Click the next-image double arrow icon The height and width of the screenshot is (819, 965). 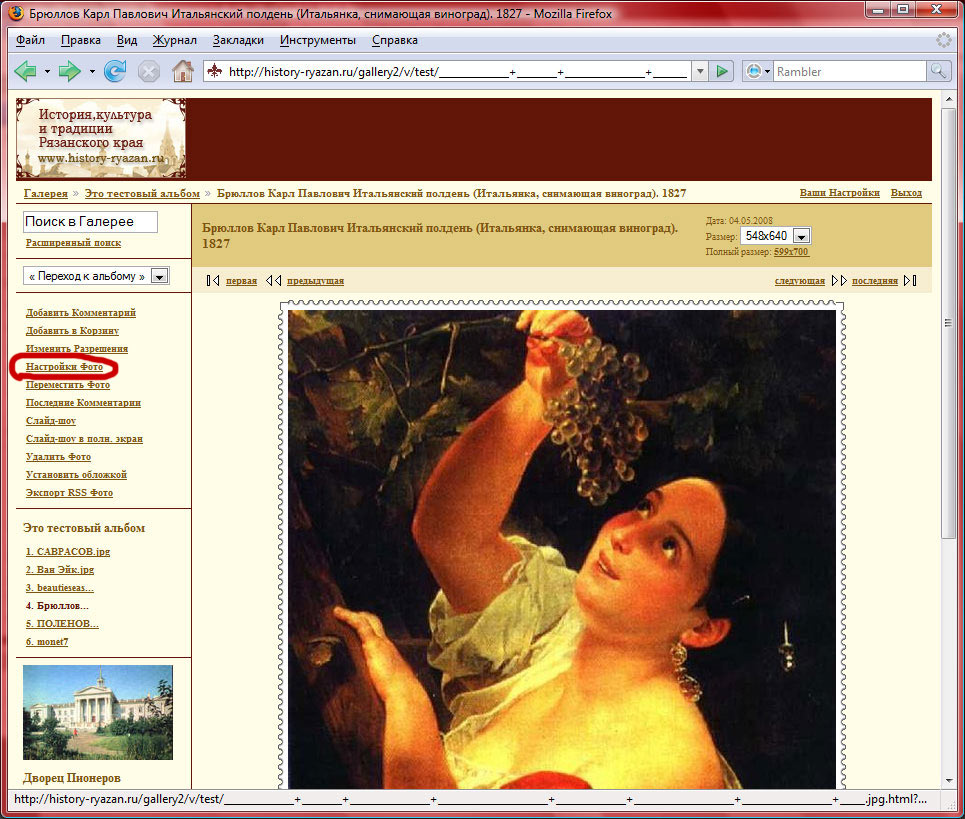[x=839, y=281]
